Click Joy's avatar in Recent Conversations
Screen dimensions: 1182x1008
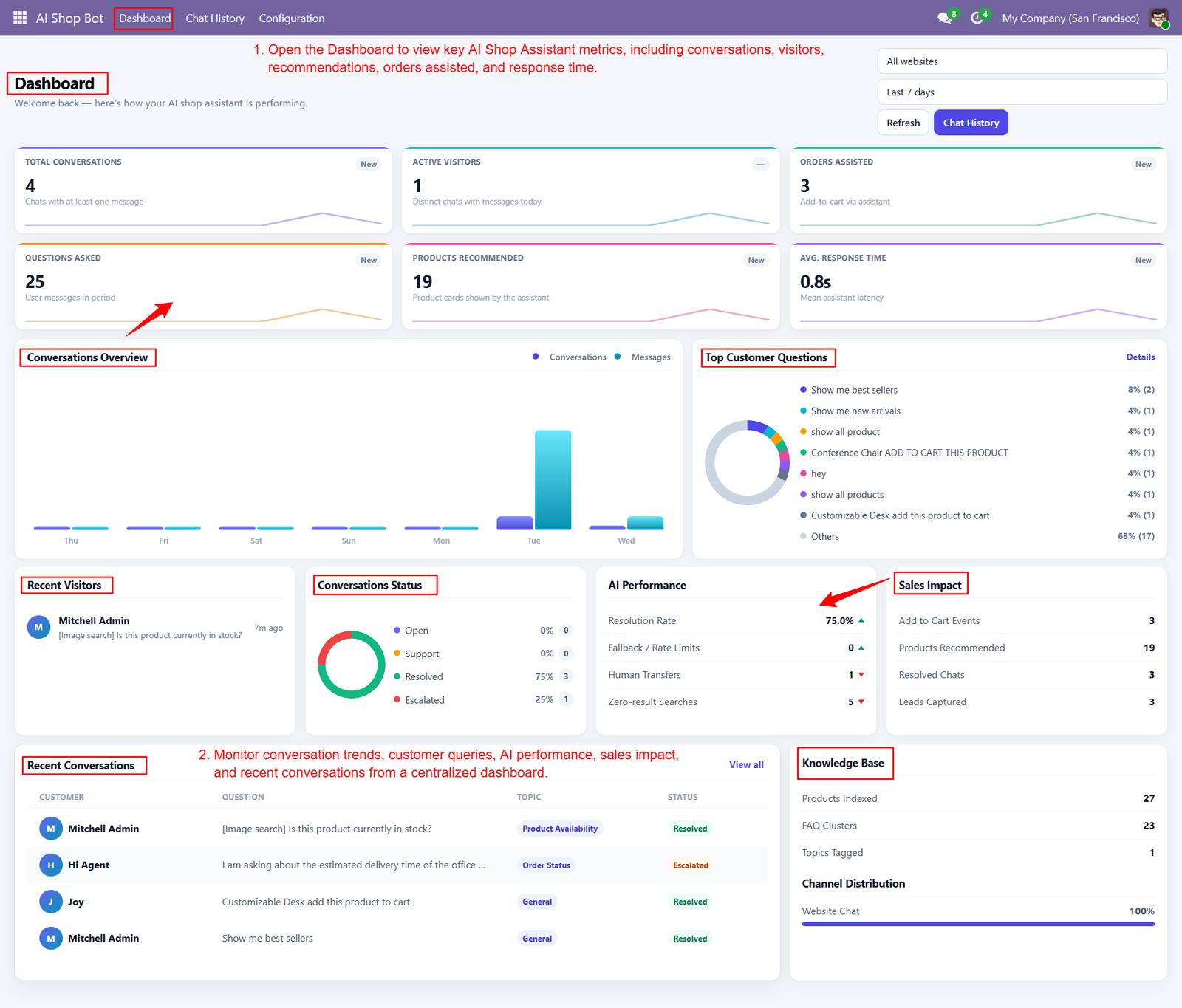tap(51, 902)
